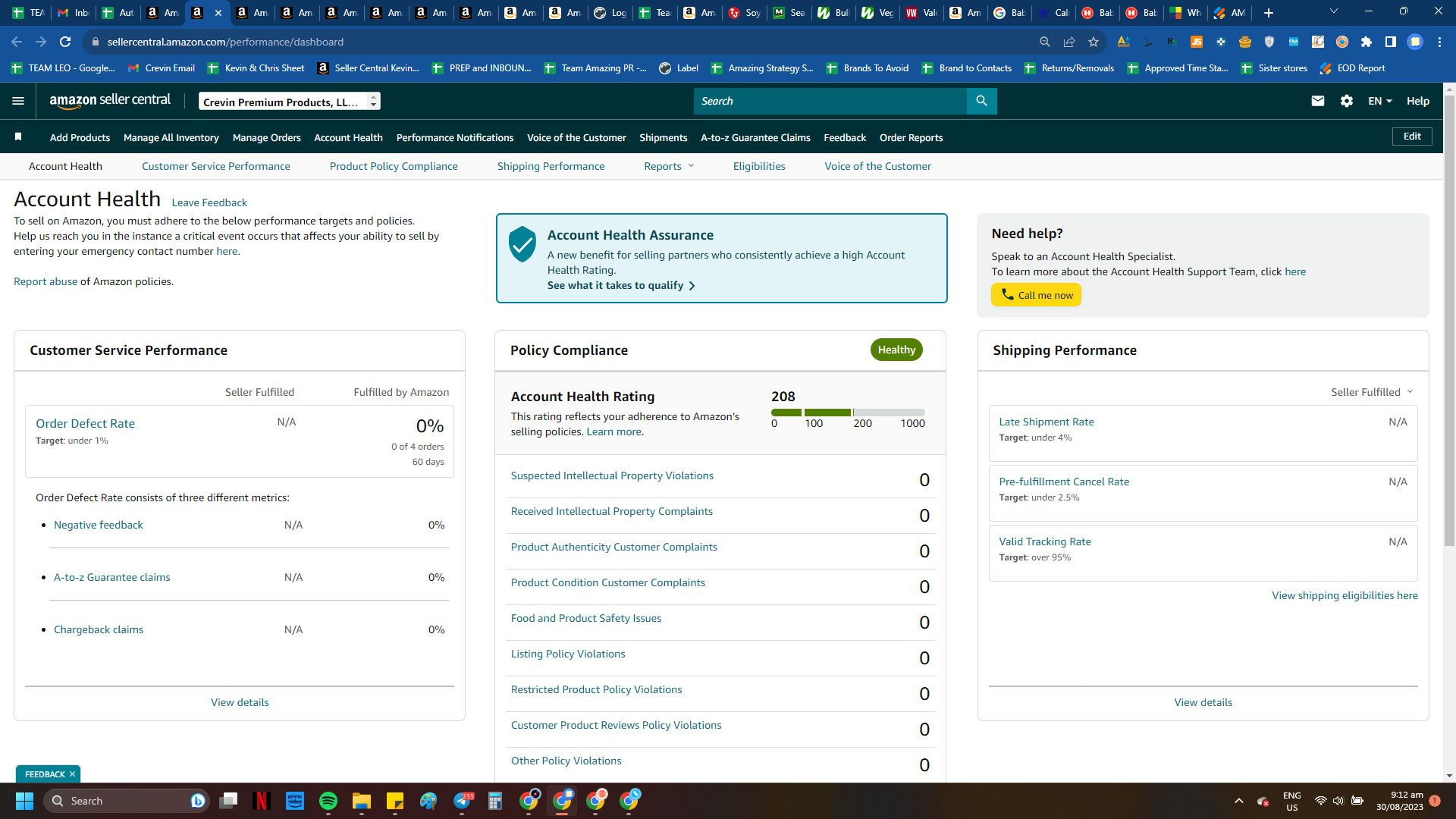This screenshot has height=819, width=1456.
Task: Open the Brands To Avoid bookmark
Action: 868,68
